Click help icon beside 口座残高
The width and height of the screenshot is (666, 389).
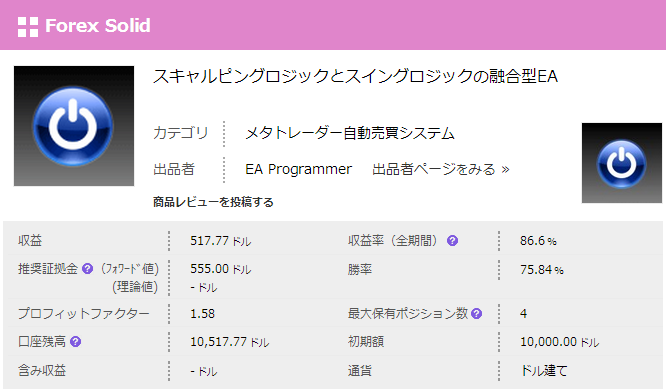pyautogui.click(x=76, y=341)
